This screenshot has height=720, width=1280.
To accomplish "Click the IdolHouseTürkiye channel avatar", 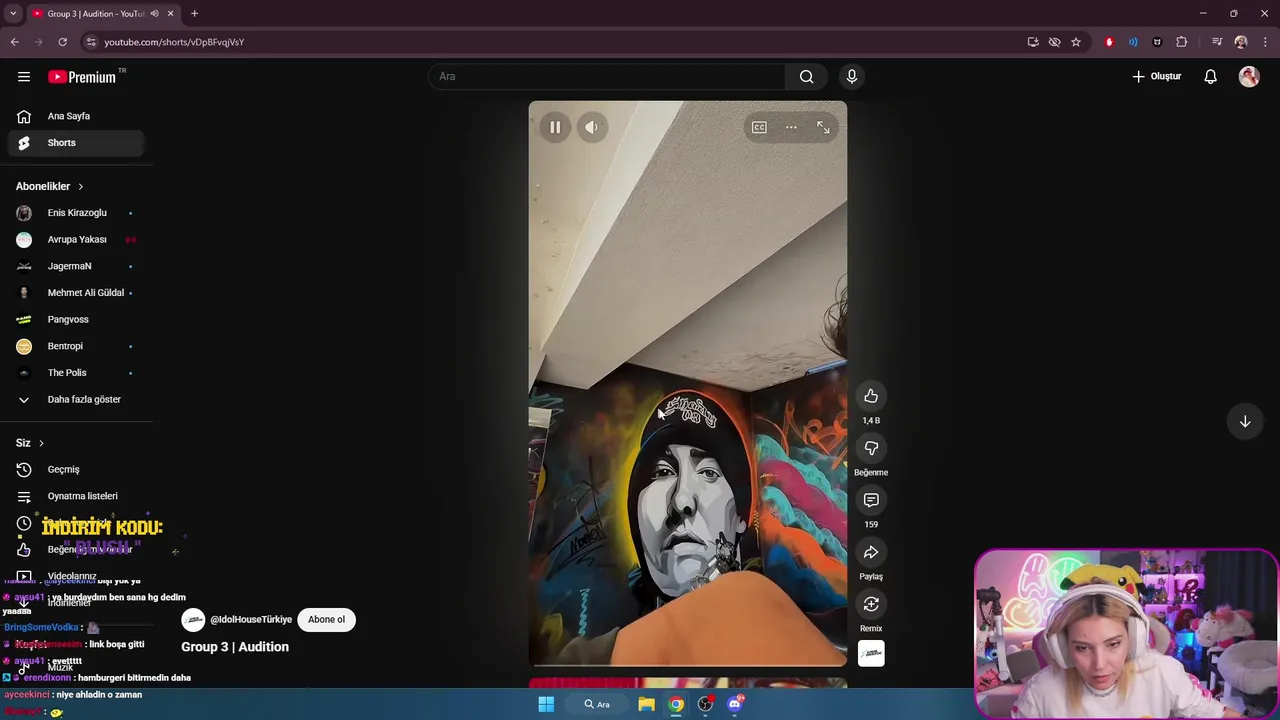I will (193, 620).
